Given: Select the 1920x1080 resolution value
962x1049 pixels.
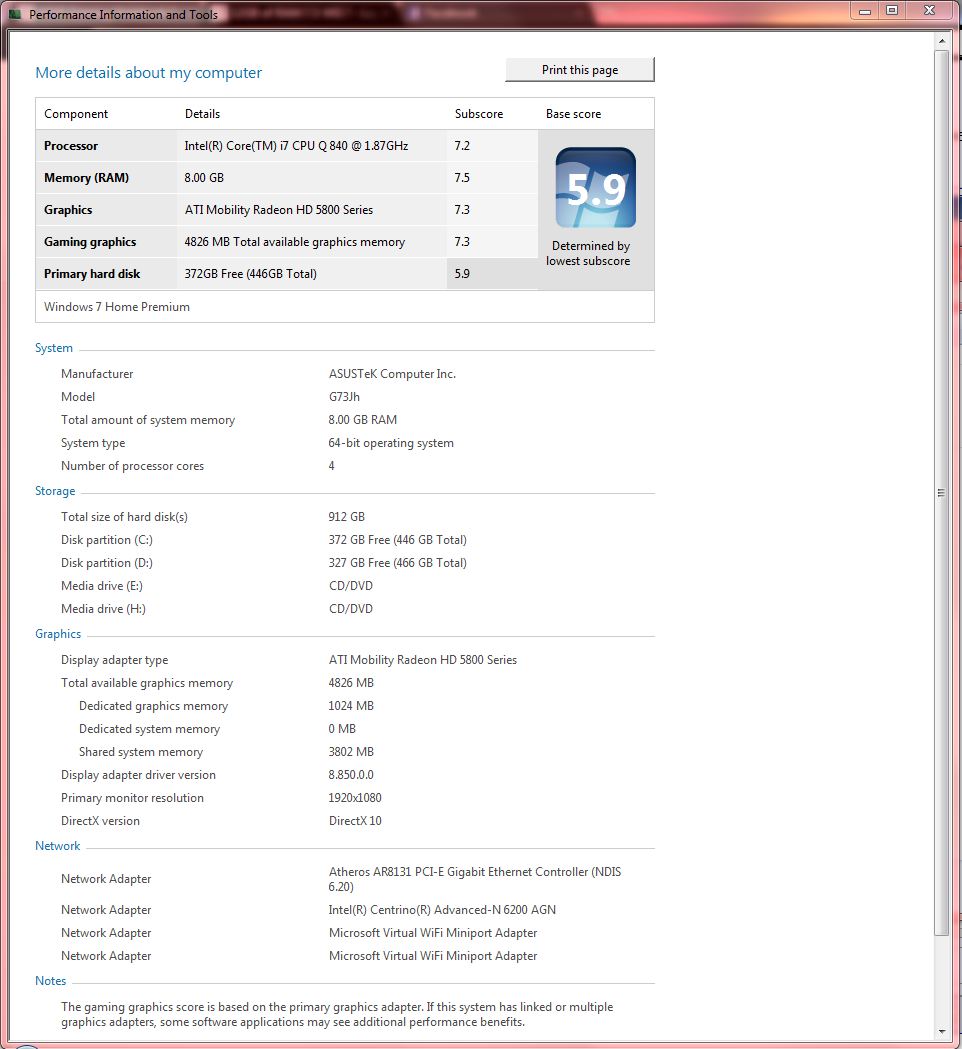Looking at the screenshot, I should 355,798.
